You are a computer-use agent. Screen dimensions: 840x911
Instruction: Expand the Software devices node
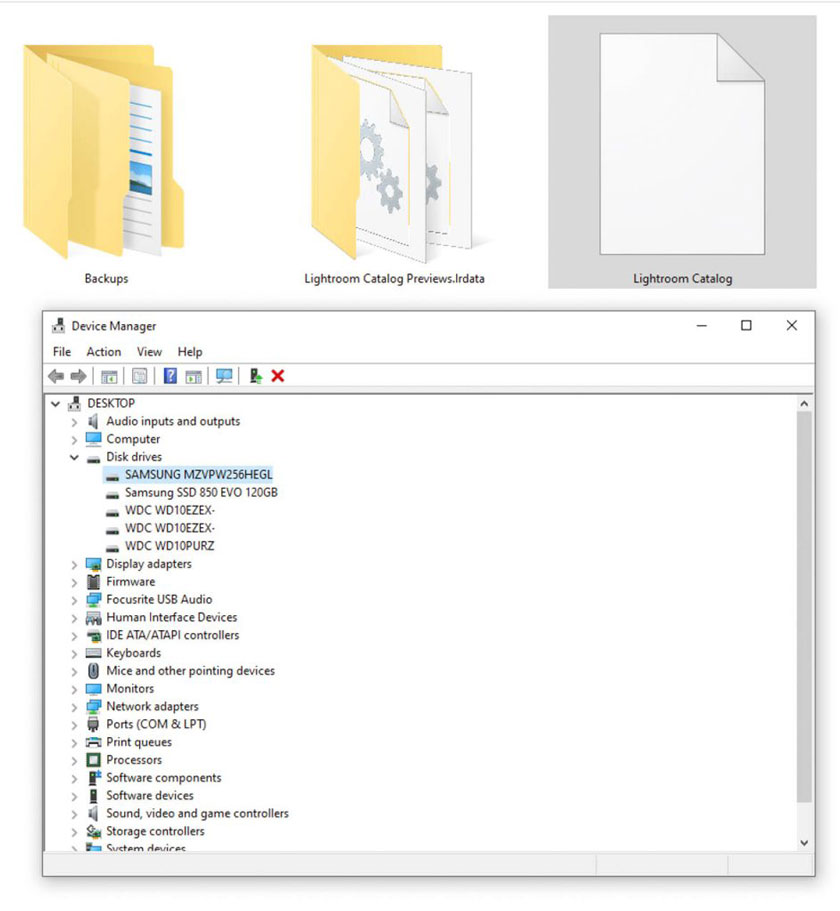(74, 797)
